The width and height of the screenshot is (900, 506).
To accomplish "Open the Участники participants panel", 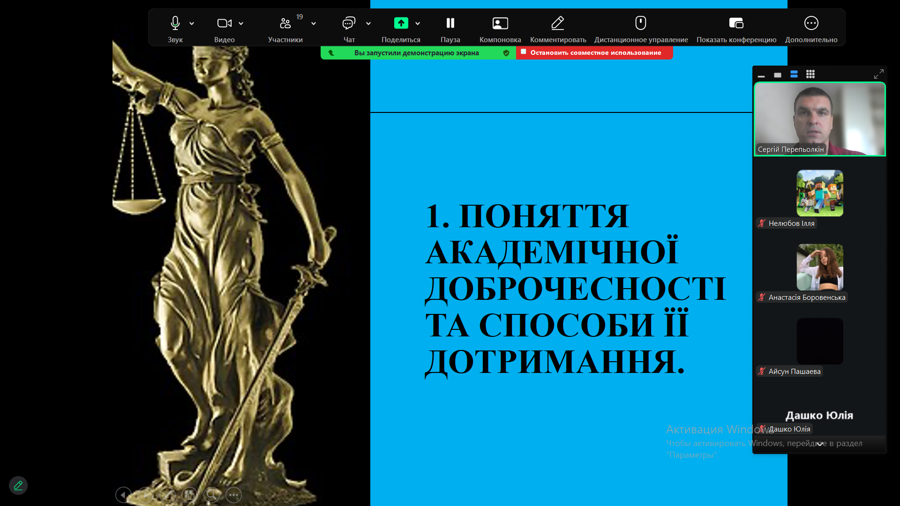I will point(285,23).
